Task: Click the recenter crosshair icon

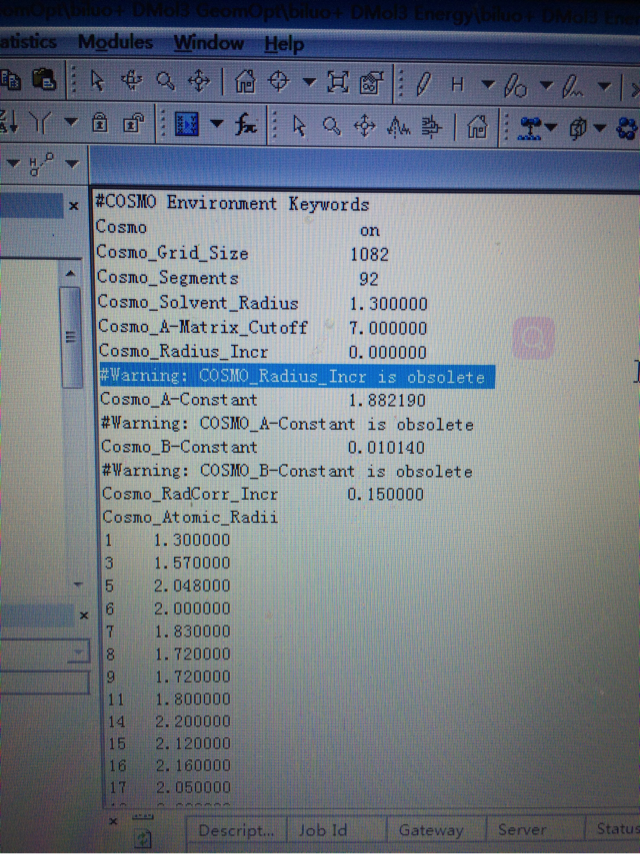Action: pyautogui.click(x=278, y=82)
